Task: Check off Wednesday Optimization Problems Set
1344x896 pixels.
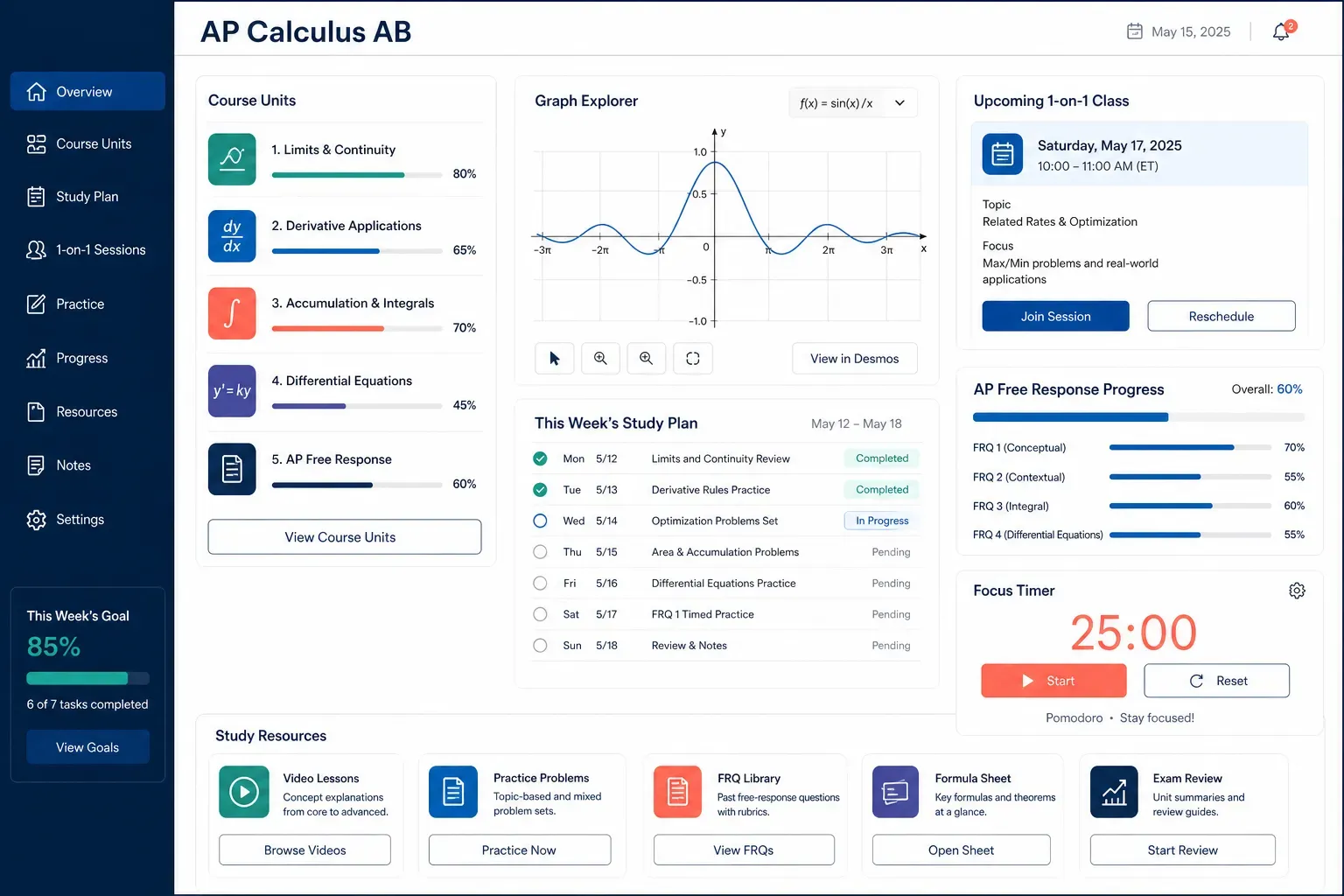Action: pyautogui.click(x=540, y=521)
